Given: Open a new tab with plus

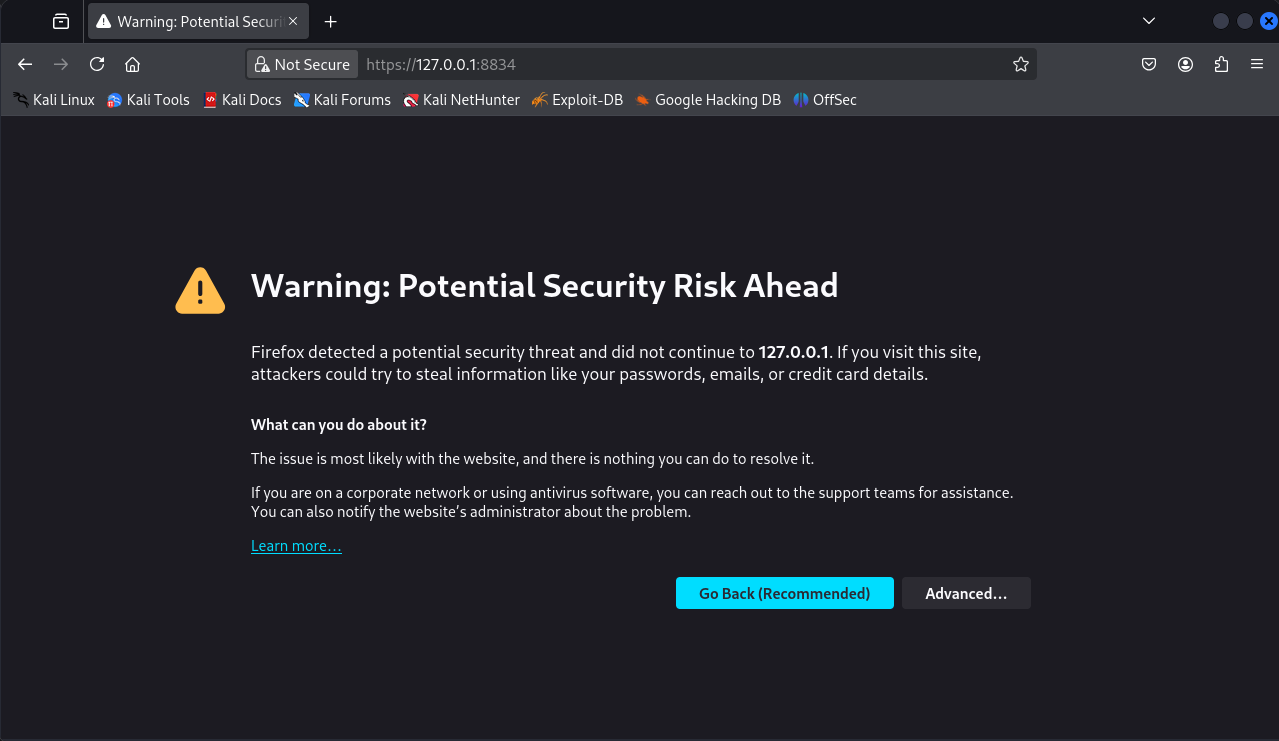Looking at the screenshot, I should click(331, 21).
